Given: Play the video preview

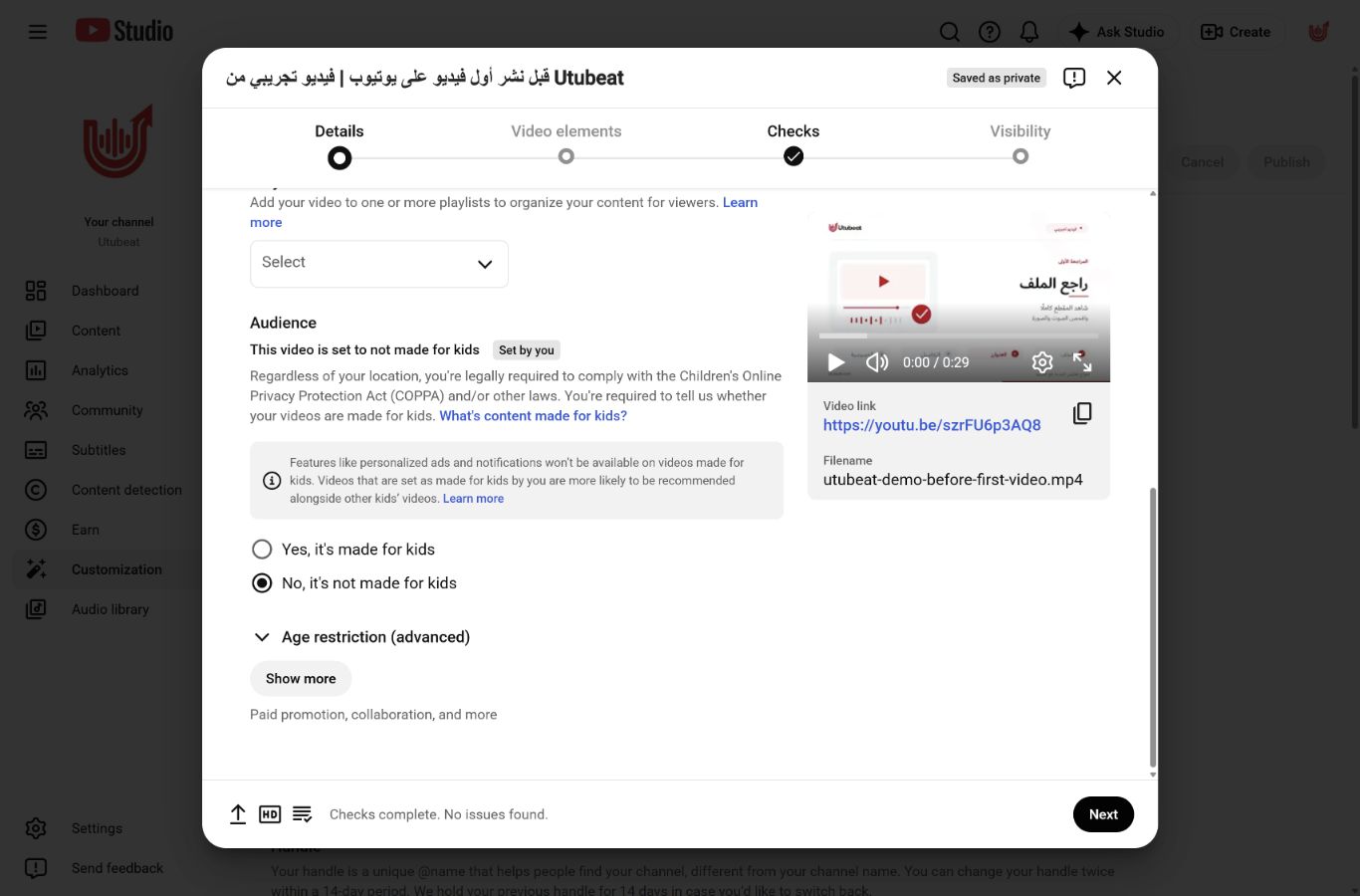Looking at the screenshot, I should (x=836, y=362).
